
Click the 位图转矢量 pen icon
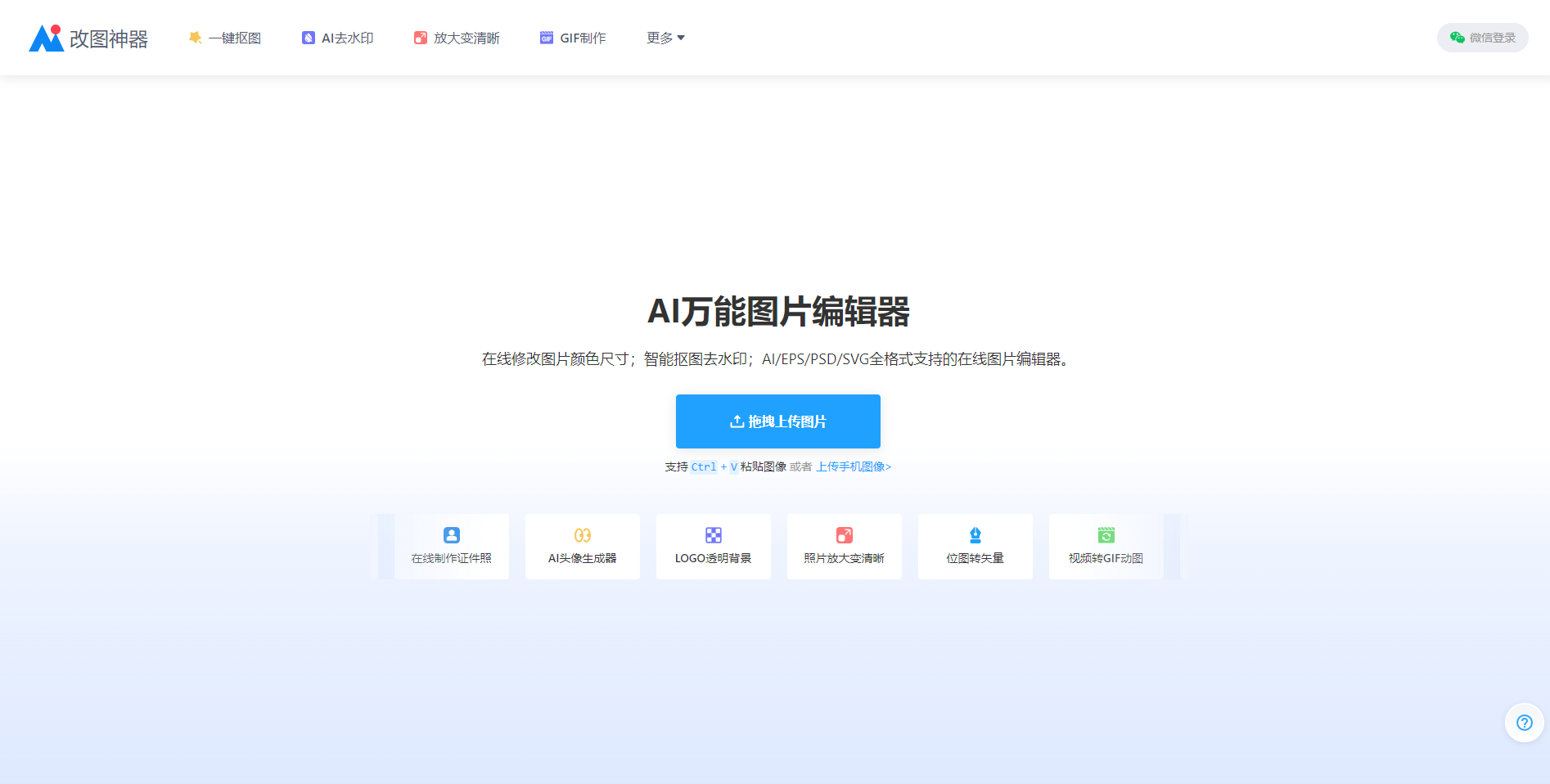pos(976,535)
